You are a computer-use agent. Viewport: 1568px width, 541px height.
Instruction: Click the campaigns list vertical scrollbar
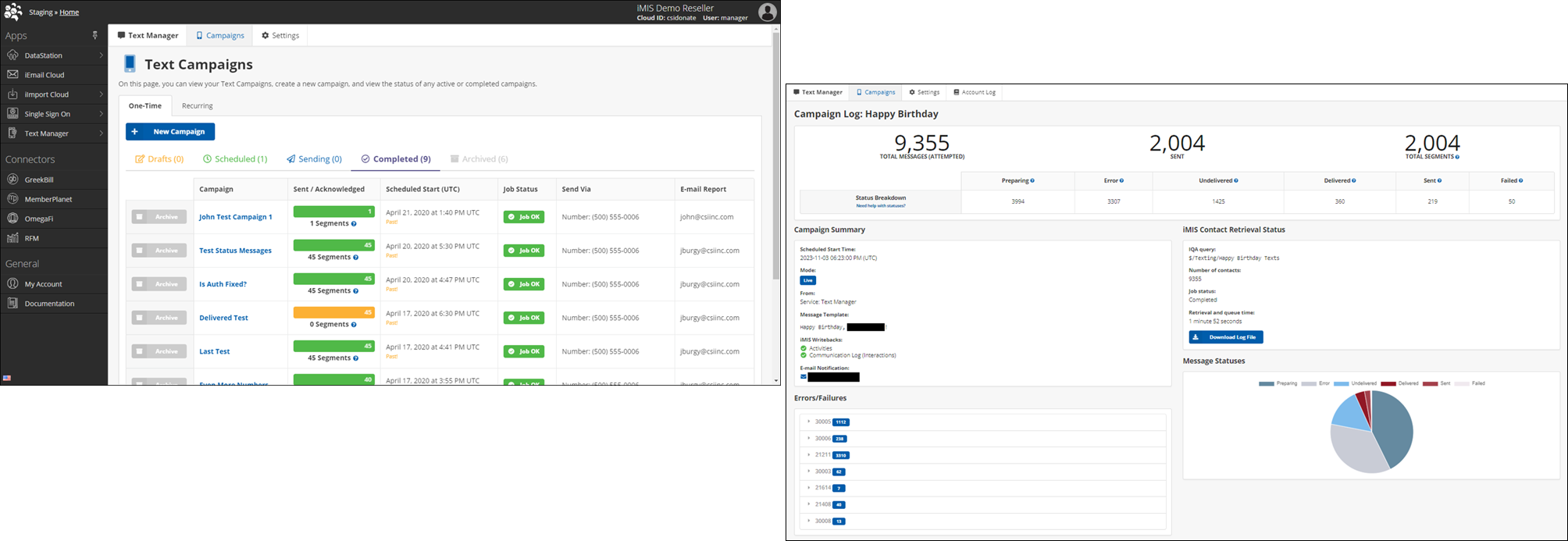pyautogui.click(x=775, y=156)
